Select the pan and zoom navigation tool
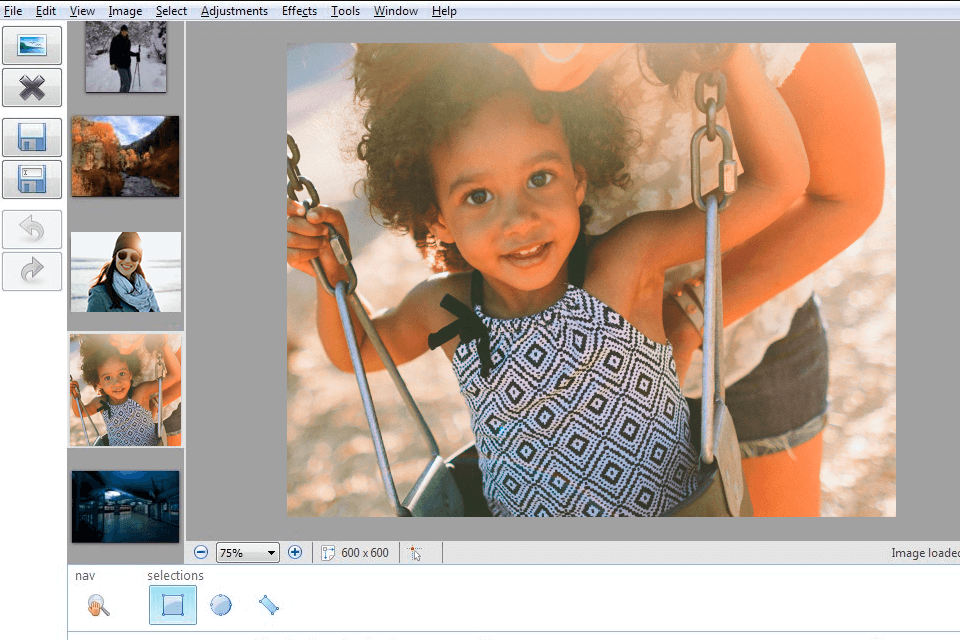The width and height of the screenshot is (960, 640). point(97,605)
